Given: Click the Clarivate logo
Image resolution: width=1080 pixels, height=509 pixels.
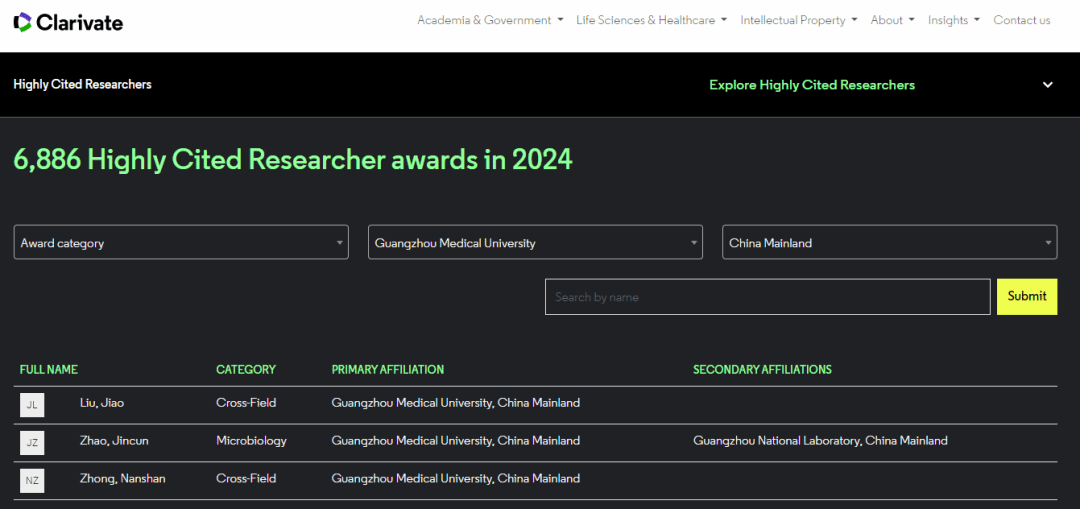Looking at the screenshot, I should coord(68,22).
